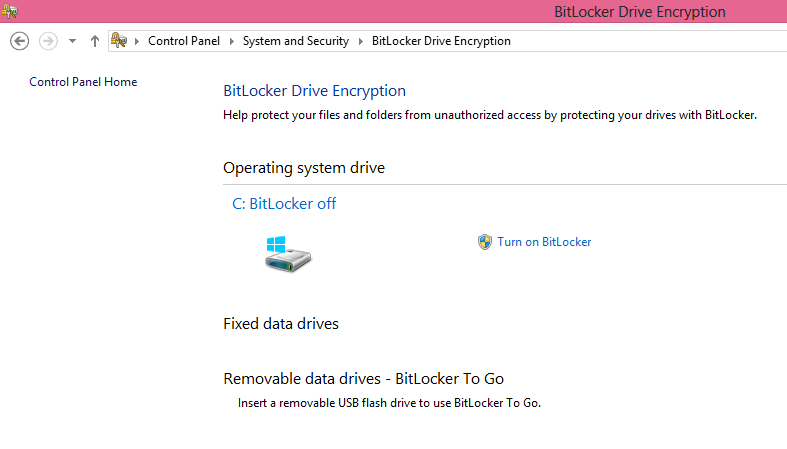787x449 pixels.
Task: Click the Windows C: drive icon
Action: [288, 254]
